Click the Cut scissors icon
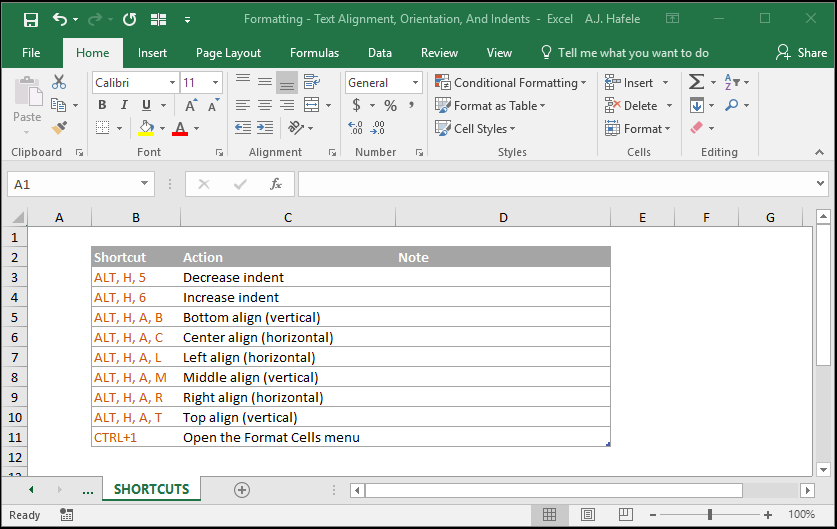The image size is (837, 529). (59, 82)
